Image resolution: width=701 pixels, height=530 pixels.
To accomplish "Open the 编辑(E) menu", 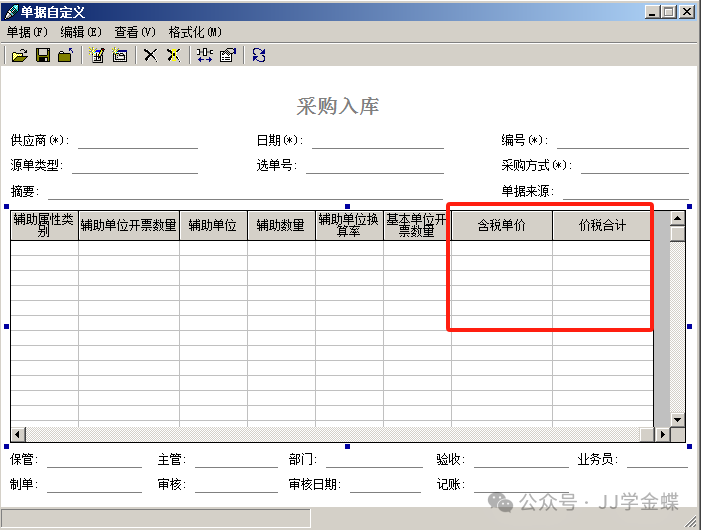I will click(80, 32).
